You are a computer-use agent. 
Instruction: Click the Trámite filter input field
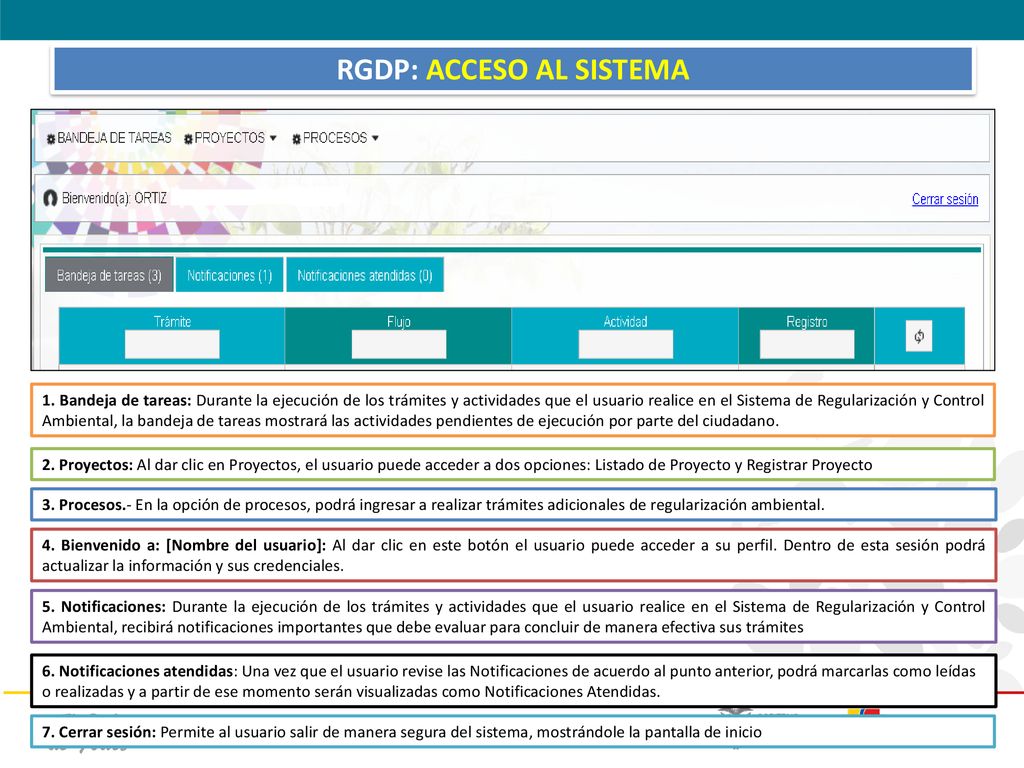[x=172, y=344]
